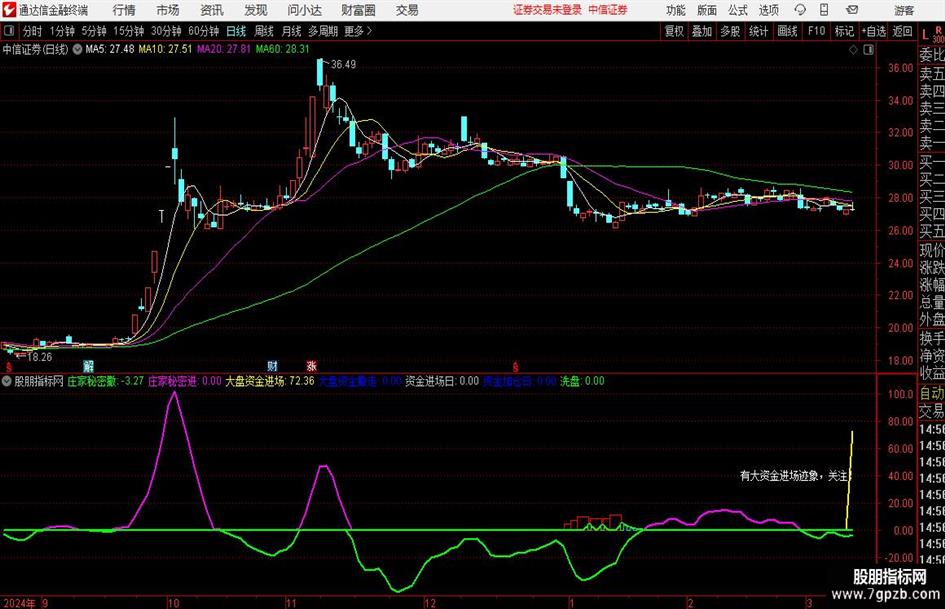Expand the dropdown arrow beside 股朋指标网 indicator
The width and height of the screenshot is (945, 609).
pyautogui.click(x=7, y=381)
